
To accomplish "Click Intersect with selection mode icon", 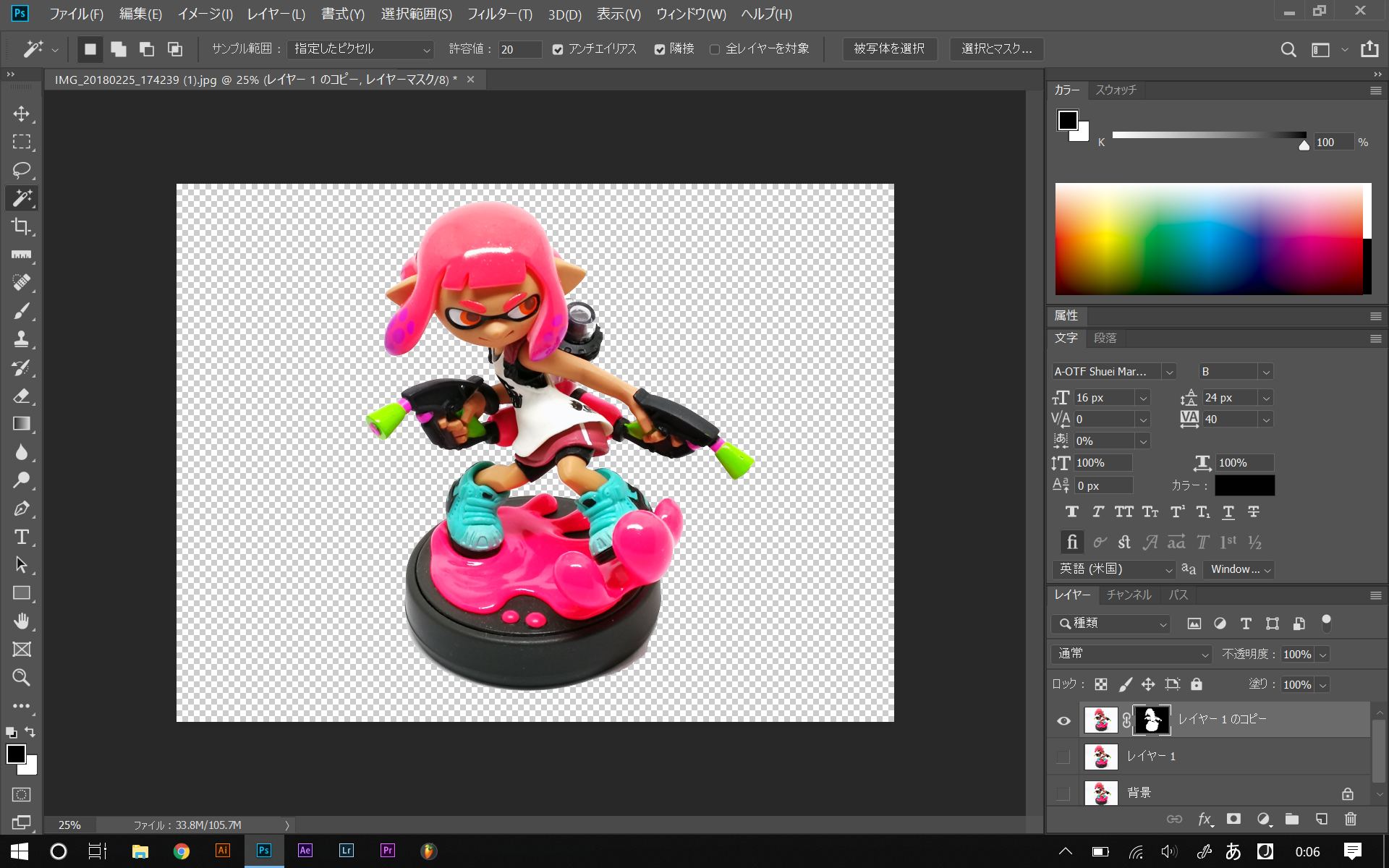I will 175,49.
